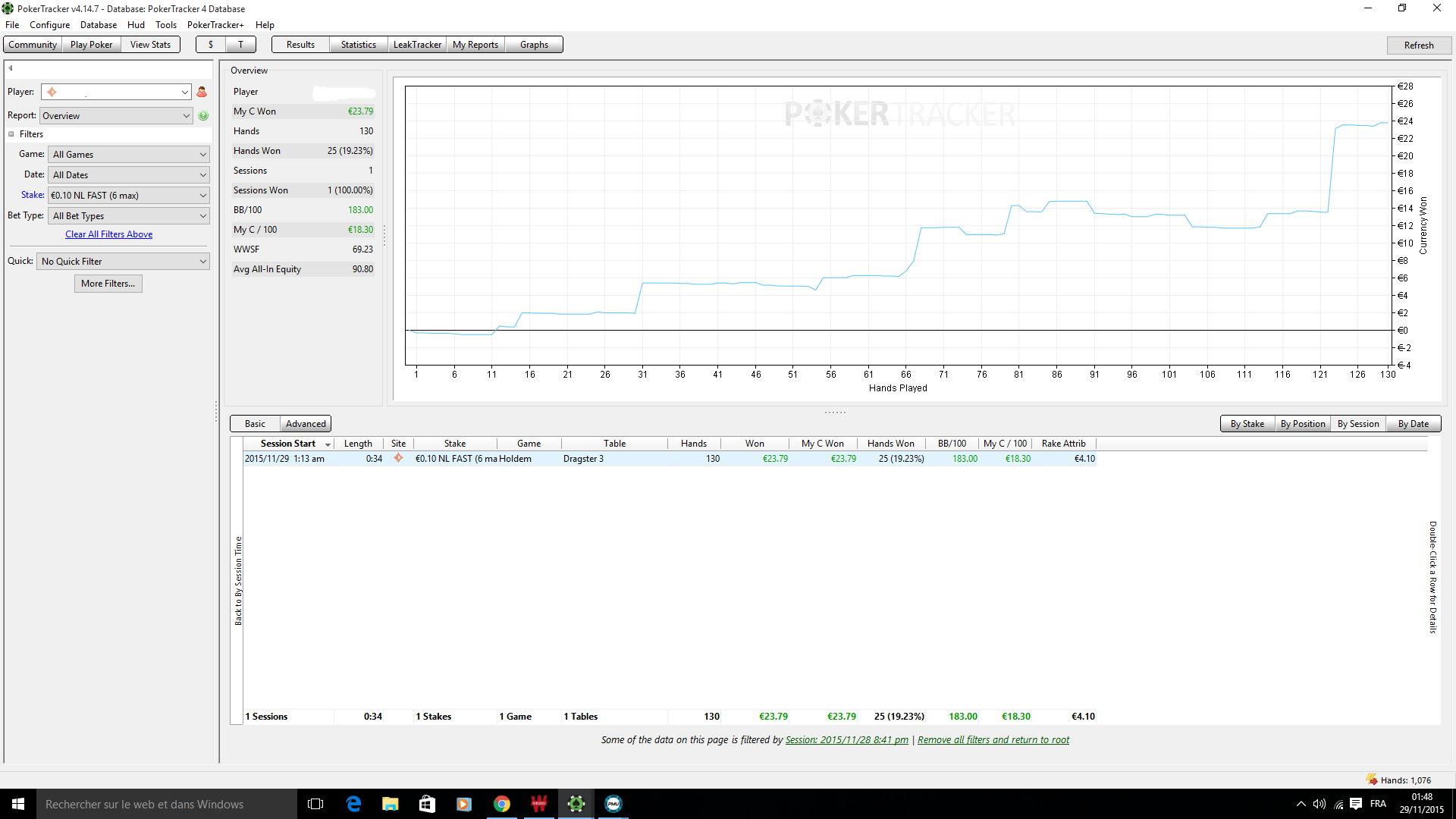Viewport: 1456px width, 819px height.
Task: Switch to the Statistics tab
Action: (359, 45)
